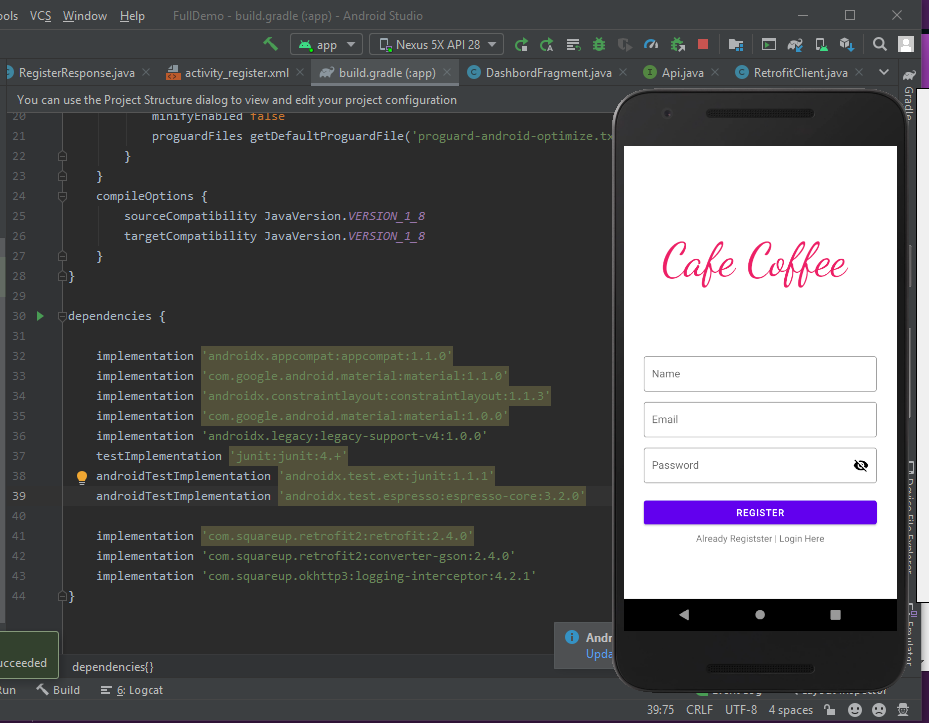Tap the REGISTER button in emulator

(x=760, y=513)
